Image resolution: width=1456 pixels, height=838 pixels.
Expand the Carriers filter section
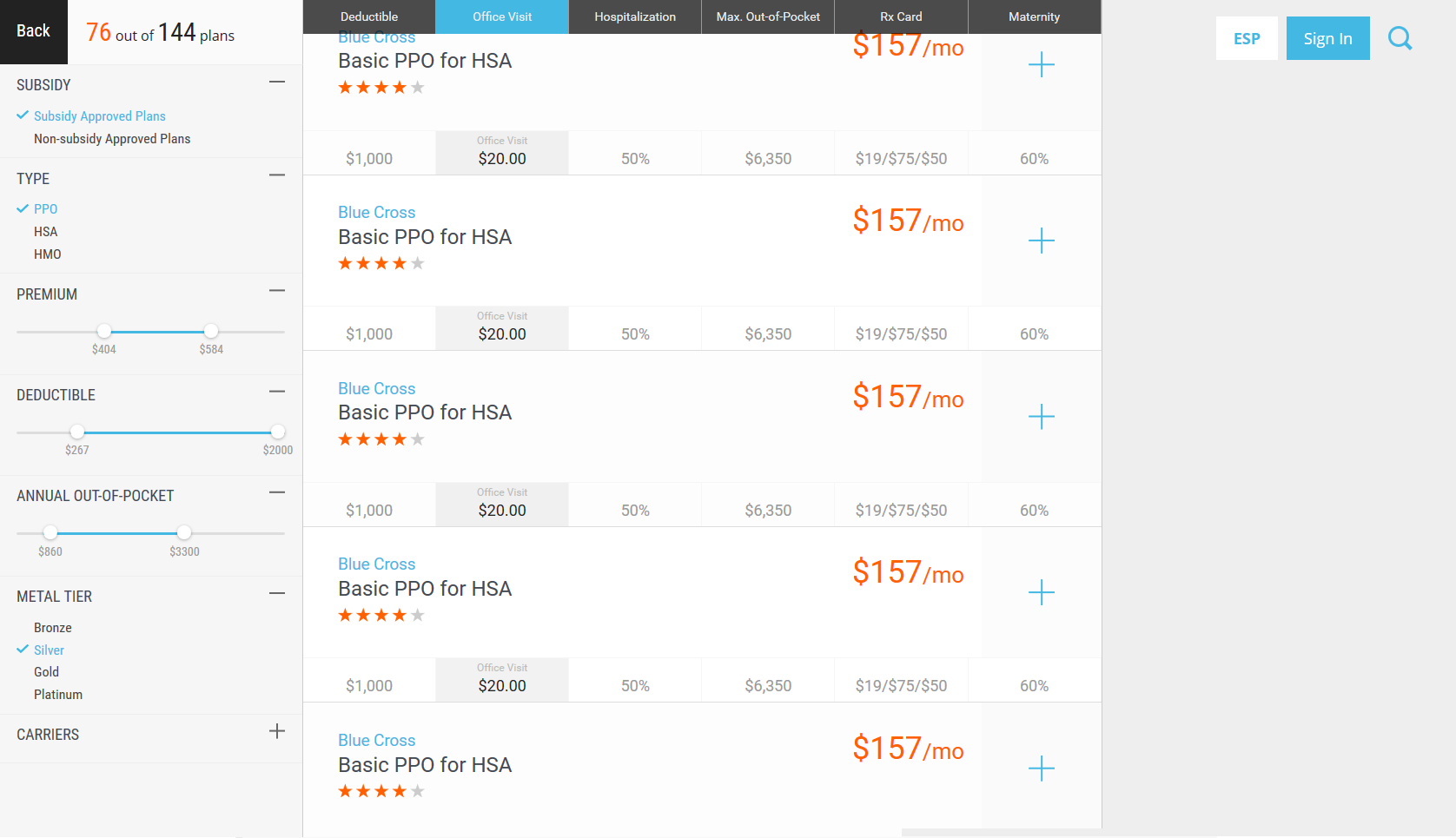pos(277,731)
